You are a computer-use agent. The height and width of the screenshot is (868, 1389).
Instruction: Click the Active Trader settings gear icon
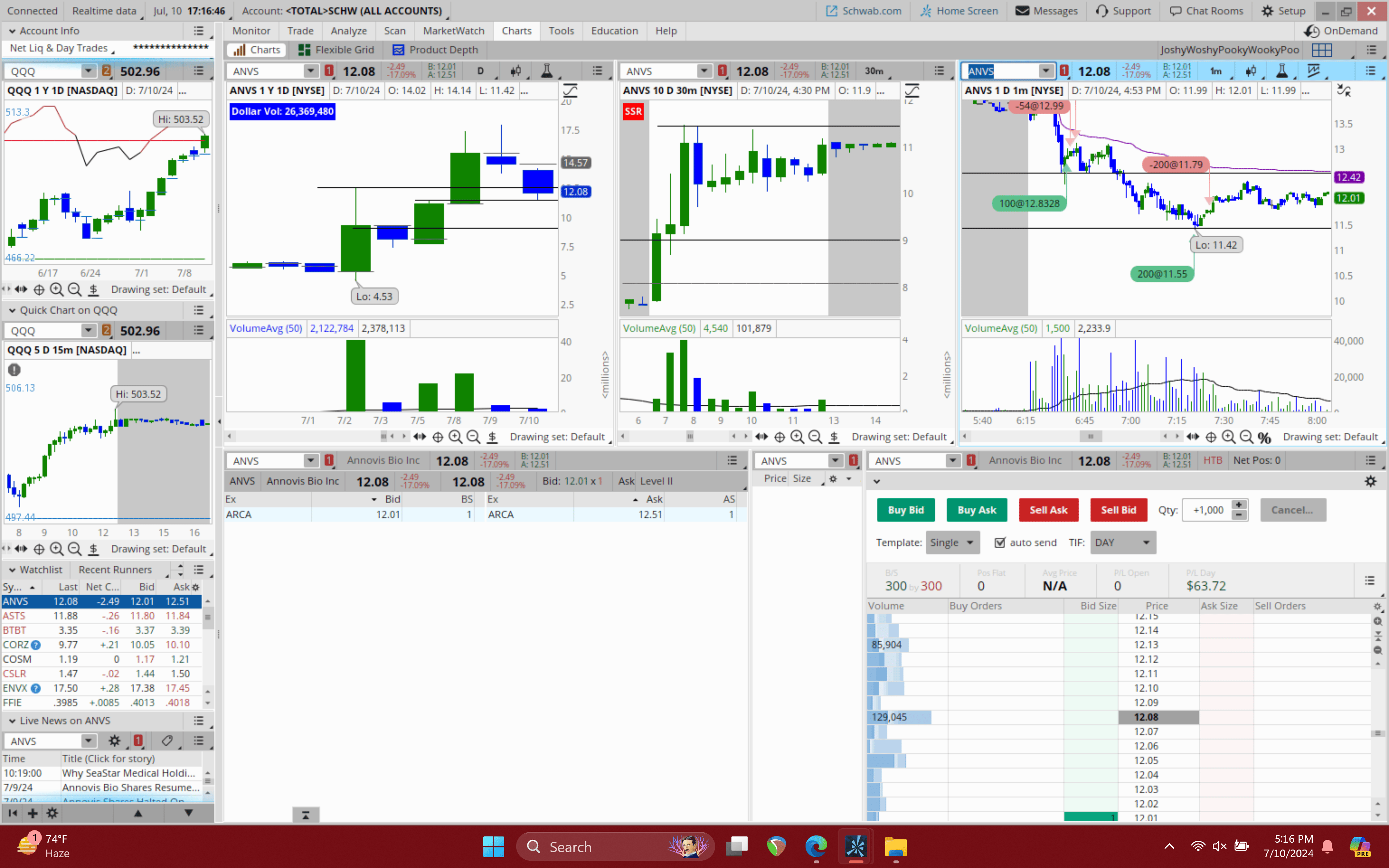point(1370,481)
